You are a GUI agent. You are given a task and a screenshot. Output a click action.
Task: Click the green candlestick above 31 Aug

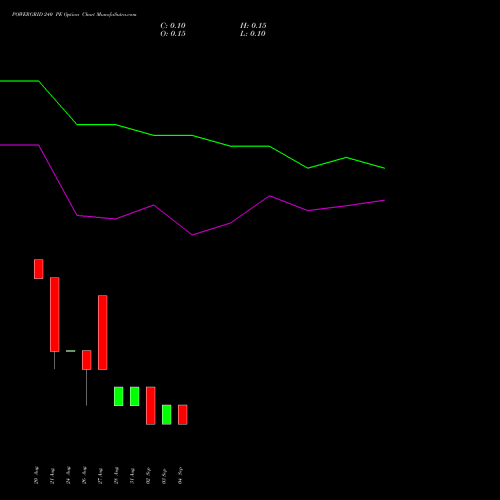tap(135, 396)
